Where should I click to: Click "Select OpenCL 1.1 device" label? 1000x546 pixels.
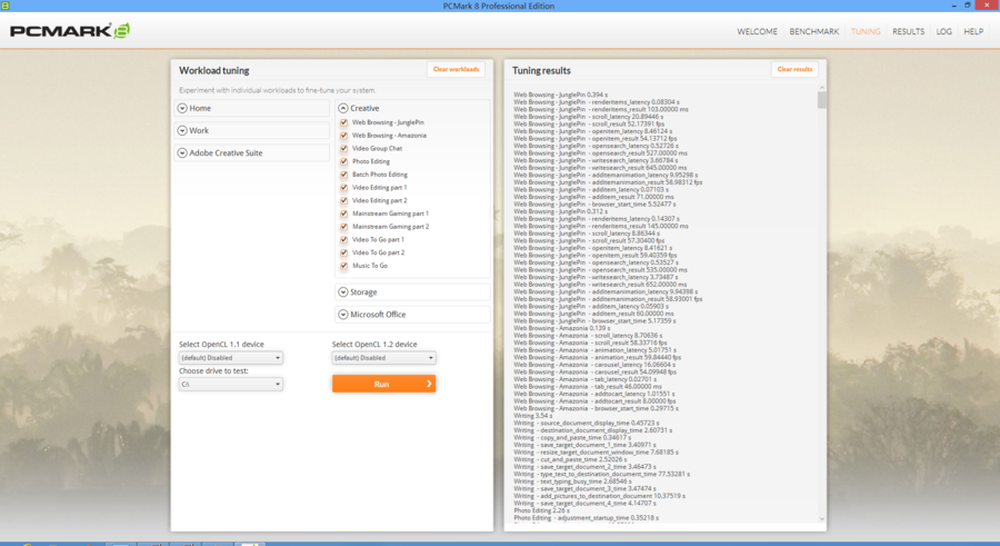[221, 344]
